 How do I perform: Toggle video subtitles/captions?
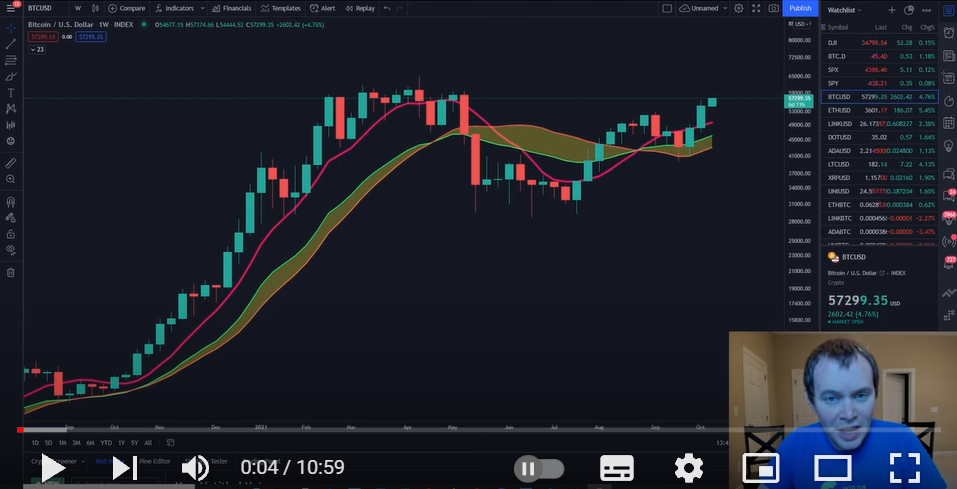tap(616, 468)
